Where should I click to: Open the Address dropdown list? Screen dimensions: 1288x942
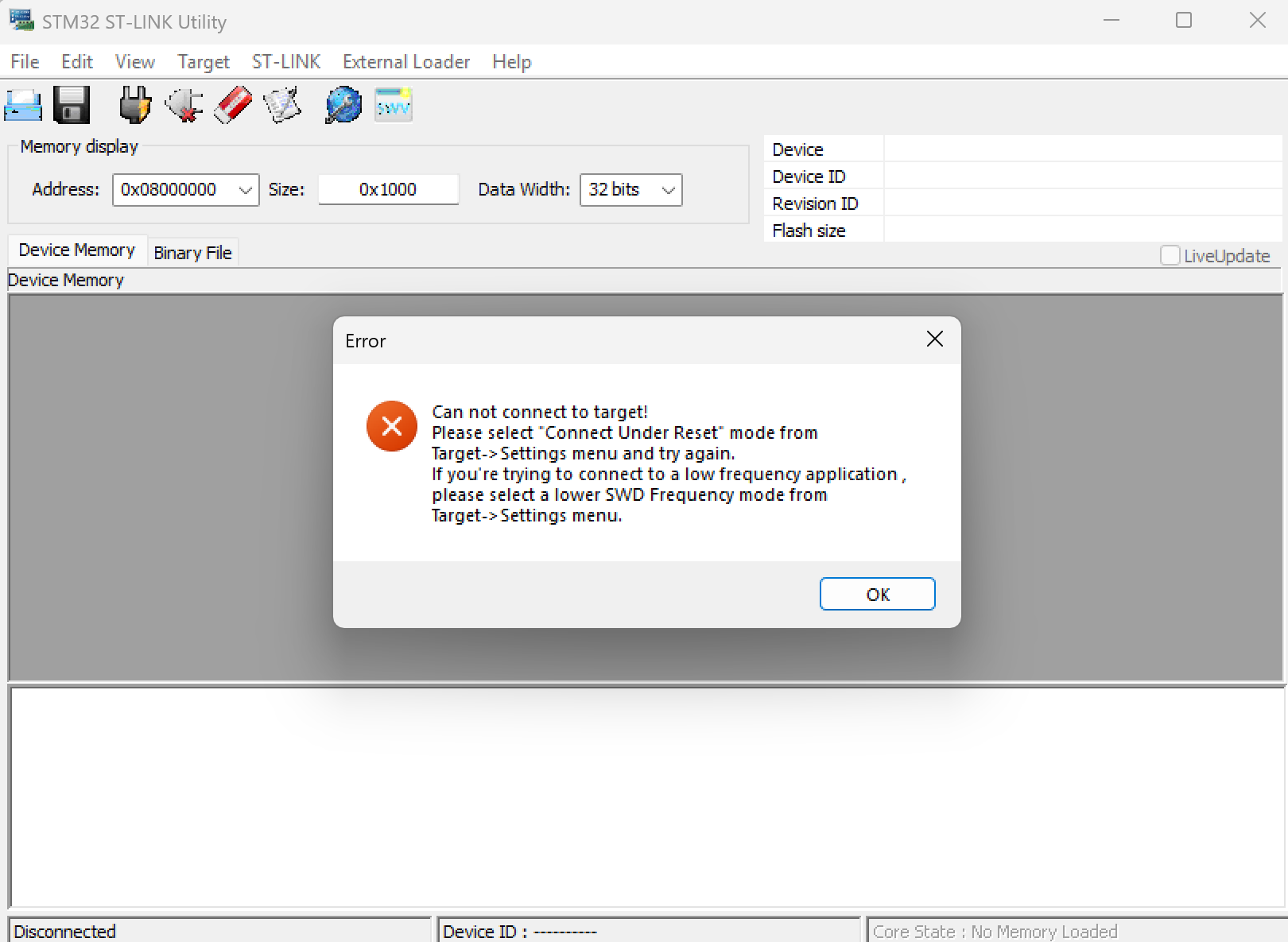[244, 189]
